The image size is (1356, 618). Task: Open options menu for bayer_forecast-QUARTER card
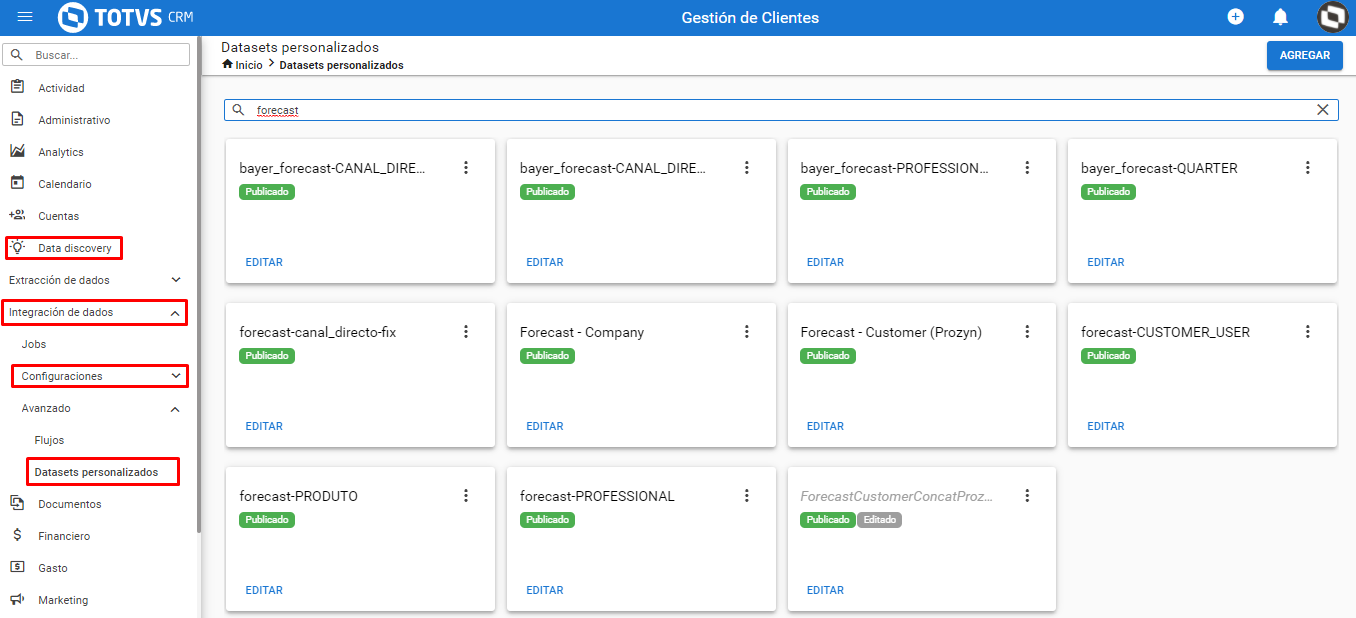tap(1307, 168)
